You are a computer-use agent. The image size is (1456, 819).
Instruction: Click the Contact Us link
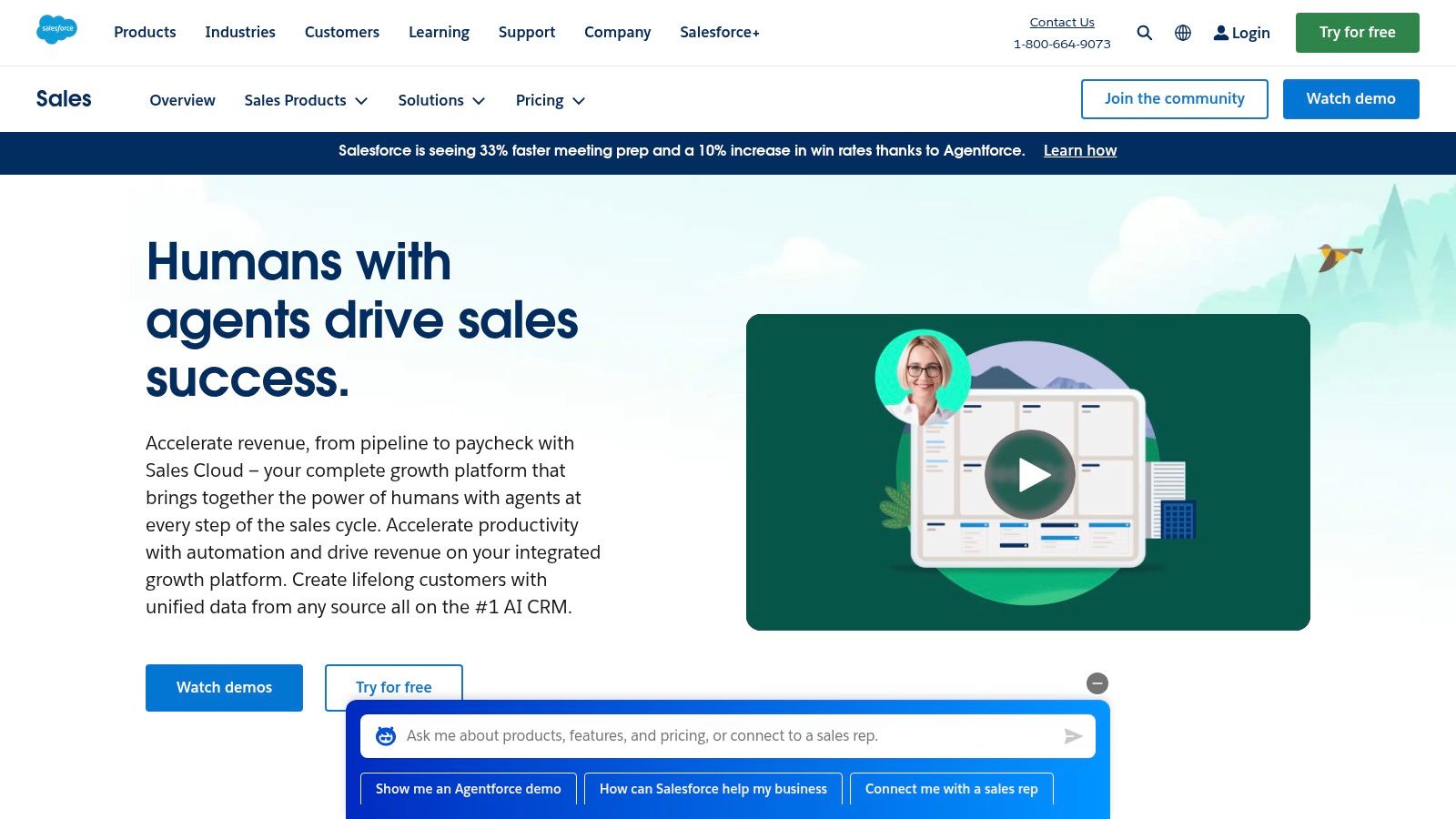[1062, 22]
